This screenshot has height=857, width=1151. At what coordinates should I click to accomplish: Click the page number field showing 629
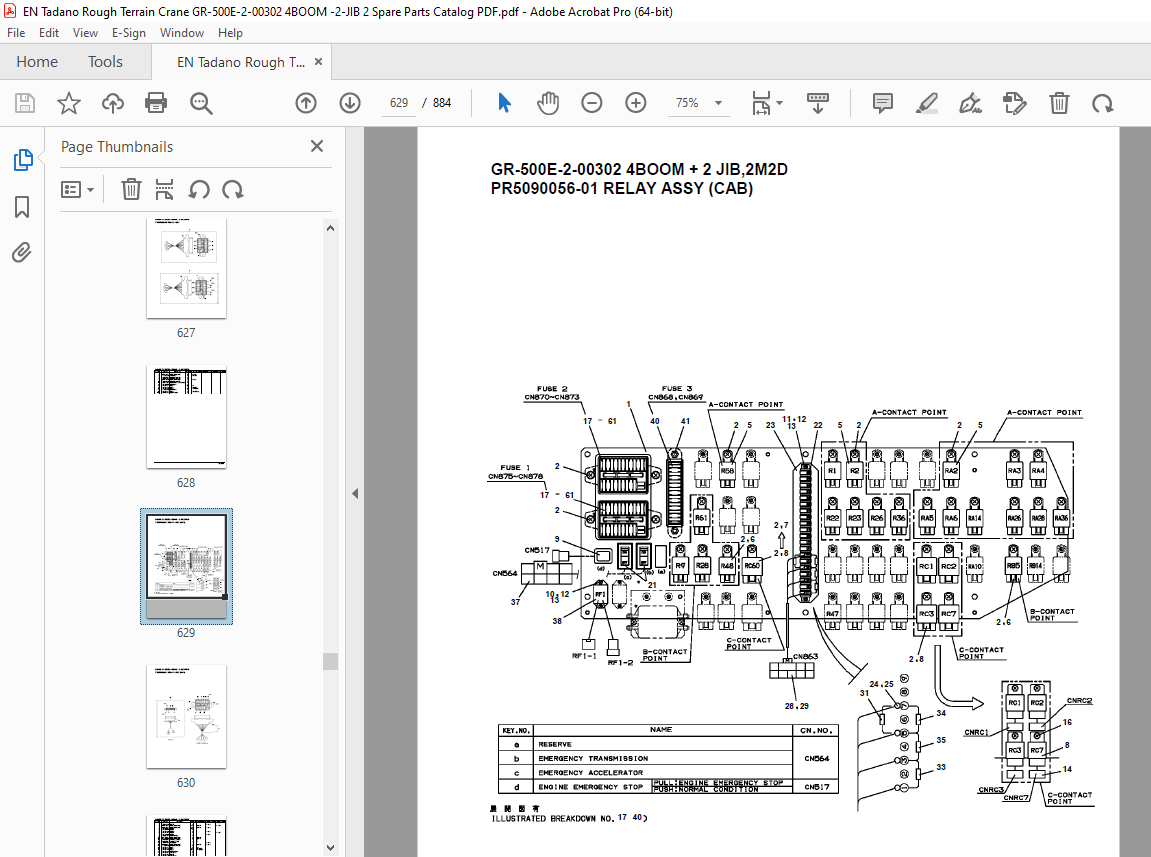click(x=399, y=103)
